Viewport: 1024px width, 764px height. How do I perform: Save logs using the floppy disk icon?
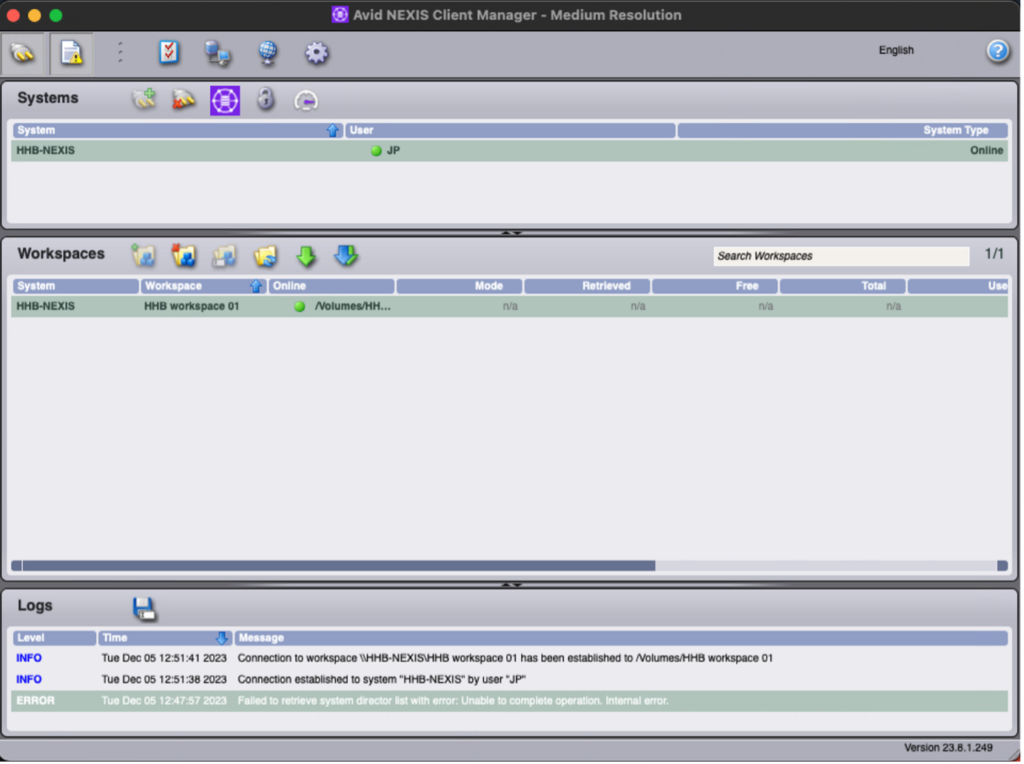click(144, 609)
